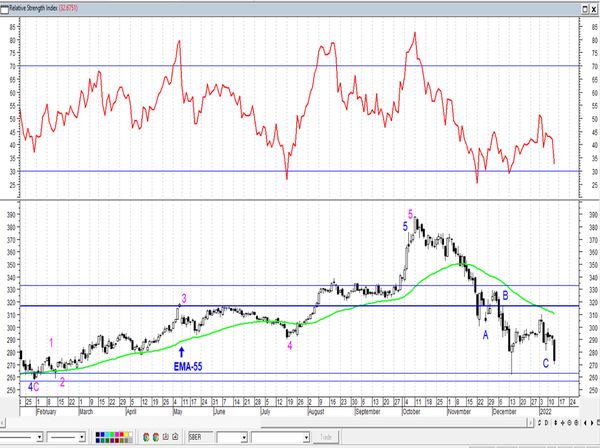This screenshot has height=448, width=600.
Task: Step chart right with right arrow icon
Action: pos(592,423)
